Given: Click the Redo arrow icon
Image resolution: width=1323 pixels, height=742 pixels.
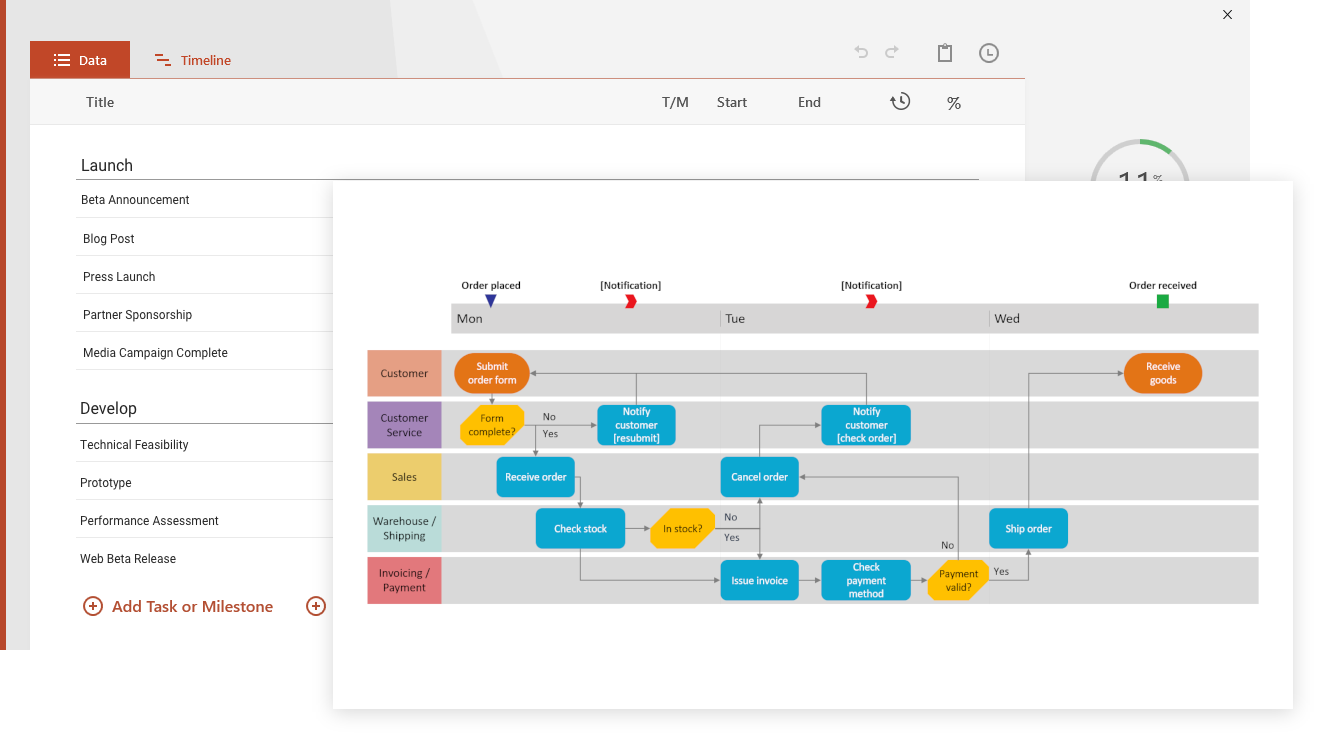Looking at the screenshot, I should [893, 53].
